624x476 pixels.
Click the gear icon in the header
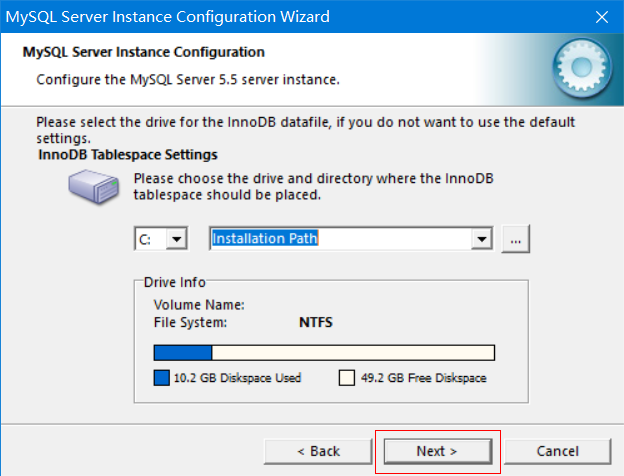tap(582, 68)
